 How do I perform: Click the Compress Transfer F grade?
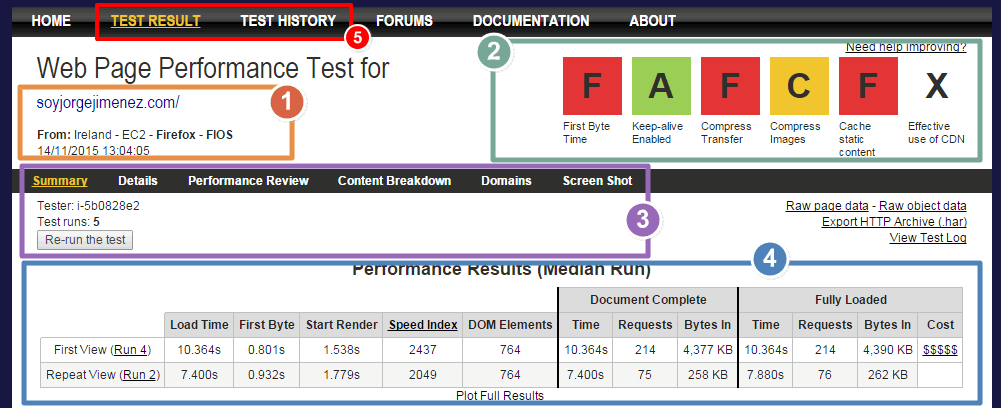pos(730,86)
